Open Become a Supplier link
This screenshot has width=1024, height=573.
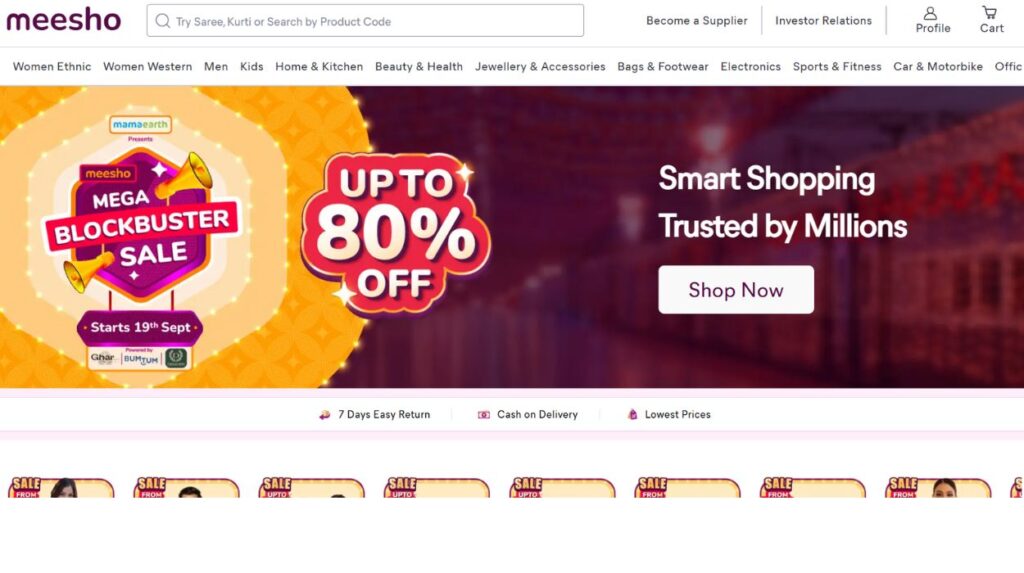[x=697, y=21]
